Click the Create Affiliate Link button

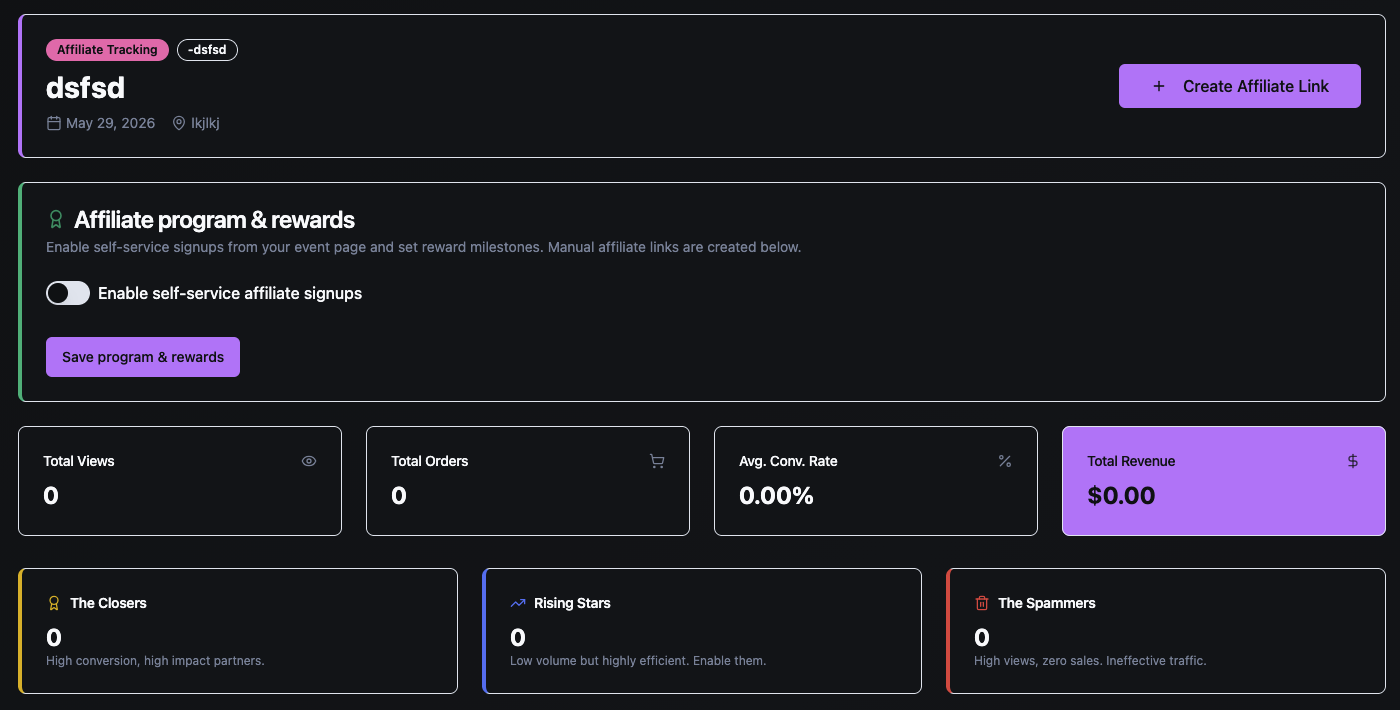click(x=1239, y=86)
